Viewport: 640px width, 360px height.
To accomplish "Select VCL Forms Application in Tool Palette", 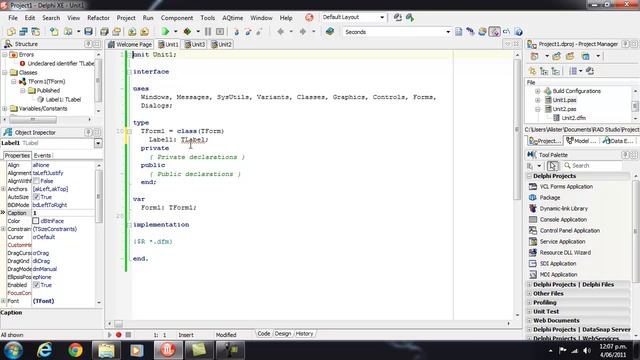I will [x=566, y=187].
